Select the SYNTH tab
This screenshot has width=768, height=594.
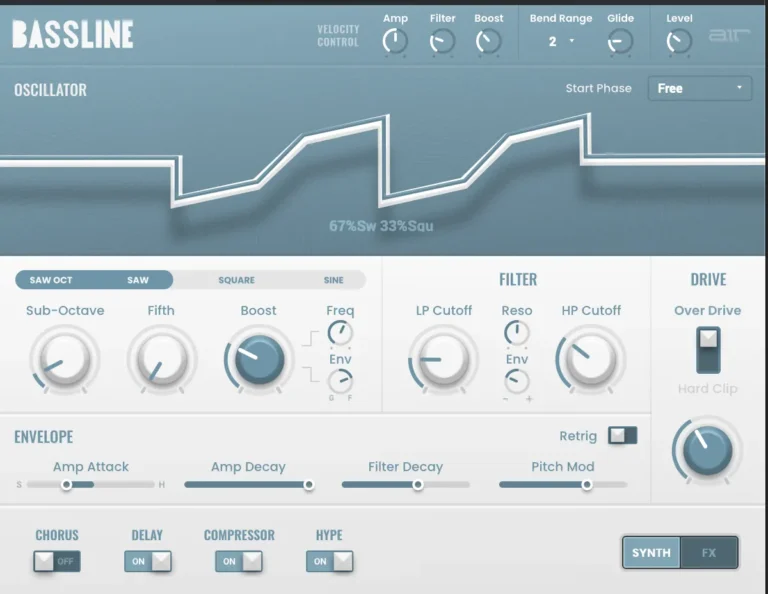[651, 552]
